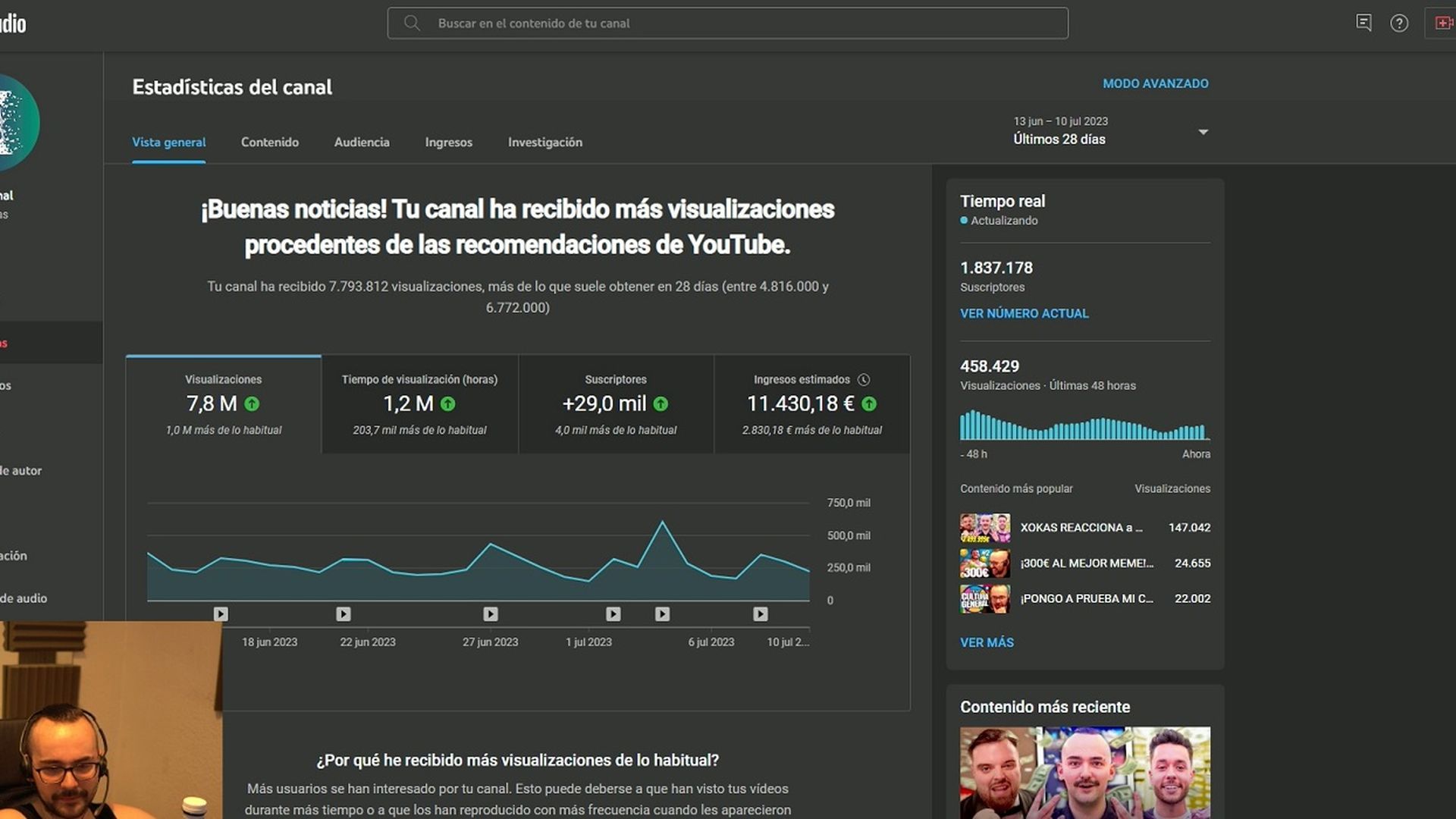This screenshot has width=1456, height=819.
Task: Click the red Create video icon
Action: pyautogui.click(x=1443, y=23)
